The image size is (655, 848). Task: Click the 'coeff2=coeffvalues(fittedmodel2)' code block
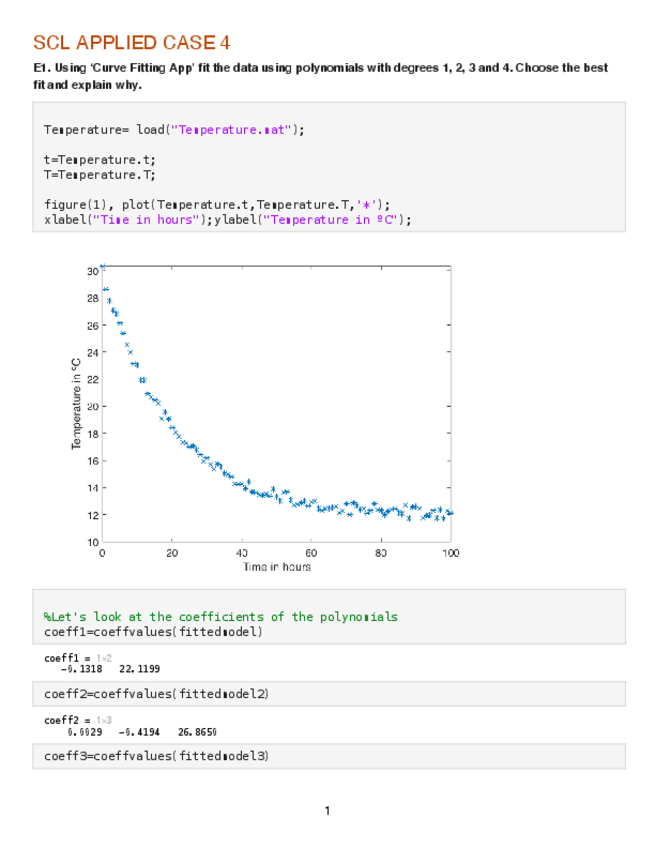[x=157, y=693]
